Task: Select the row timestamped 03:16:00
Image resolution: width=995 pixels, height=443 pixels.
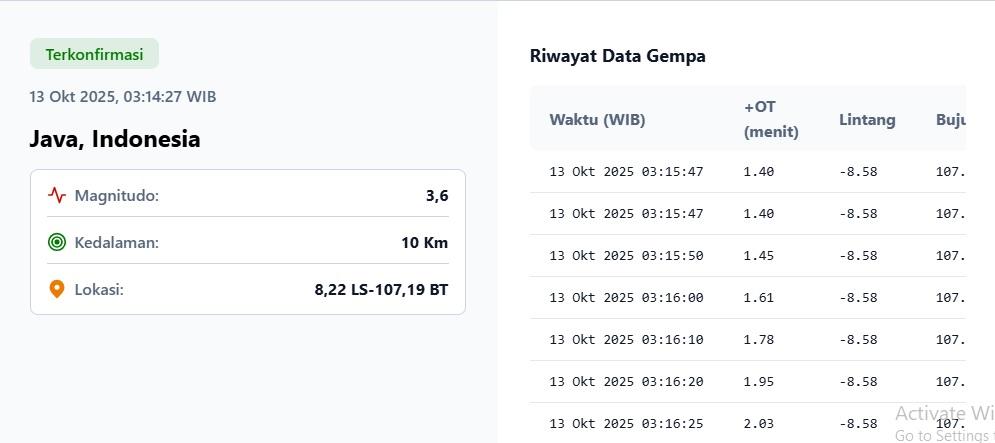Action: point(626,298)
